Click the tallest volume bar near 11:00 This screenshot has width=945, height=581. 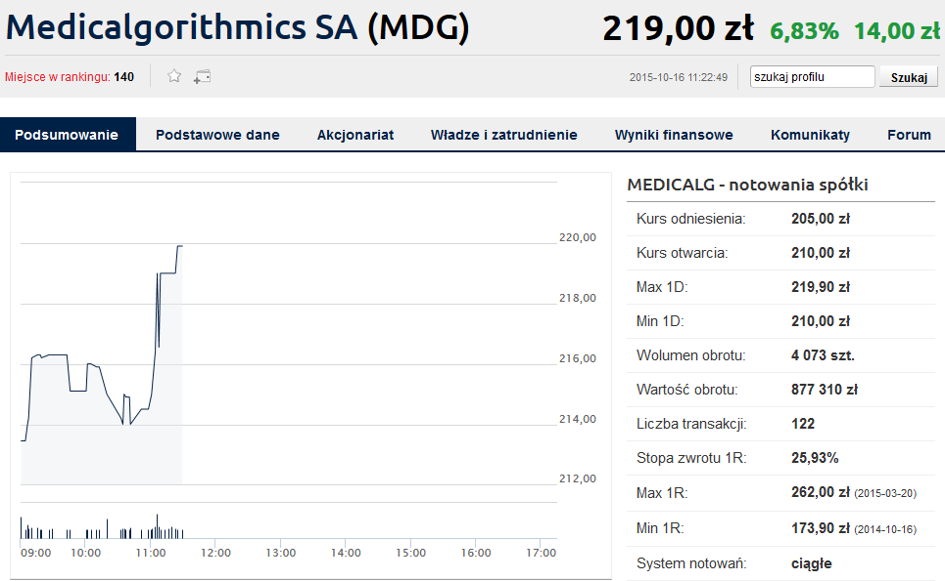tap(157, 526)
